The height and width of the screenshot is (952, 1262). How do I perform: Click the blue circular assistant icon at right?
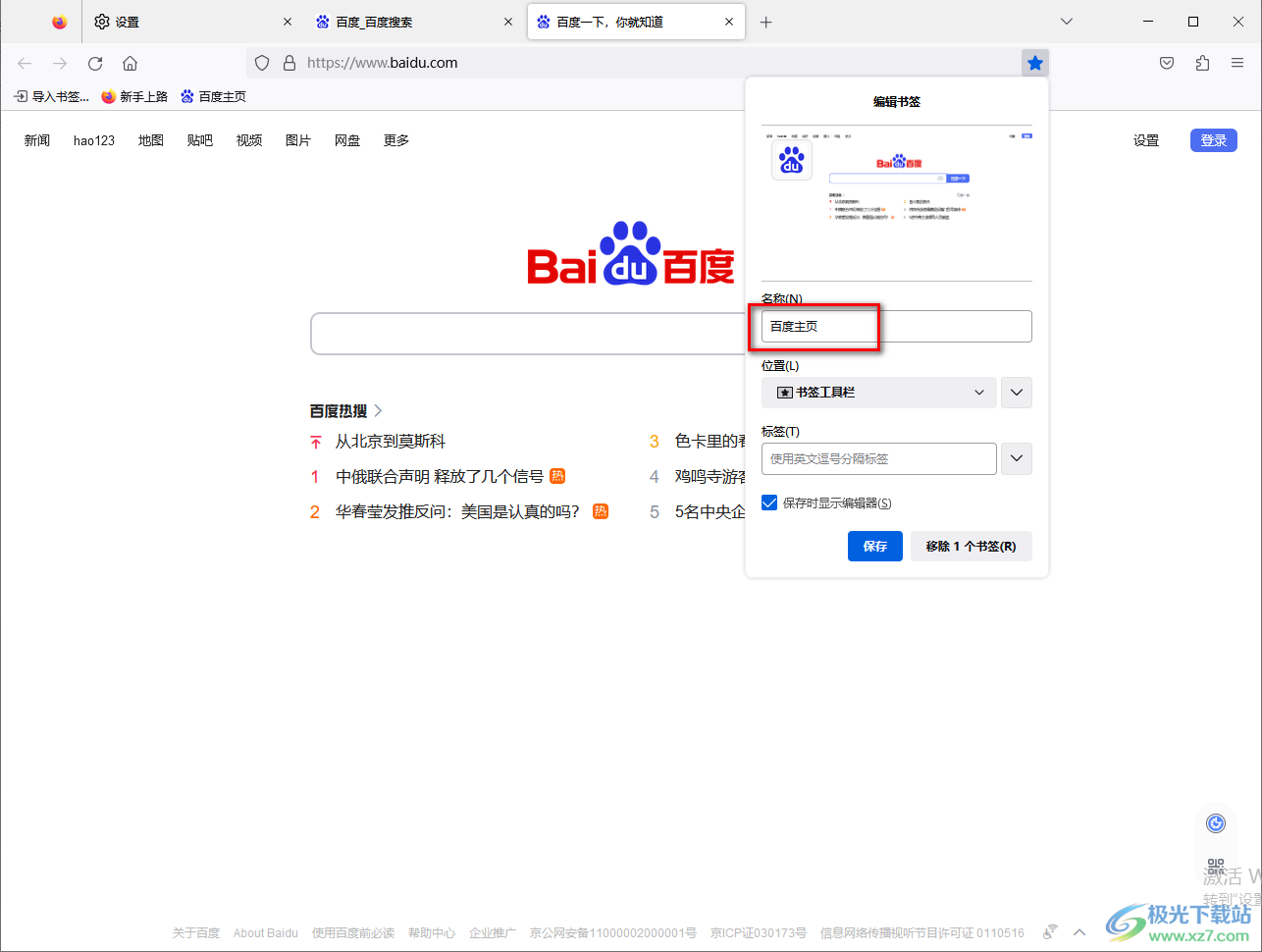[x=1216, y=823]
